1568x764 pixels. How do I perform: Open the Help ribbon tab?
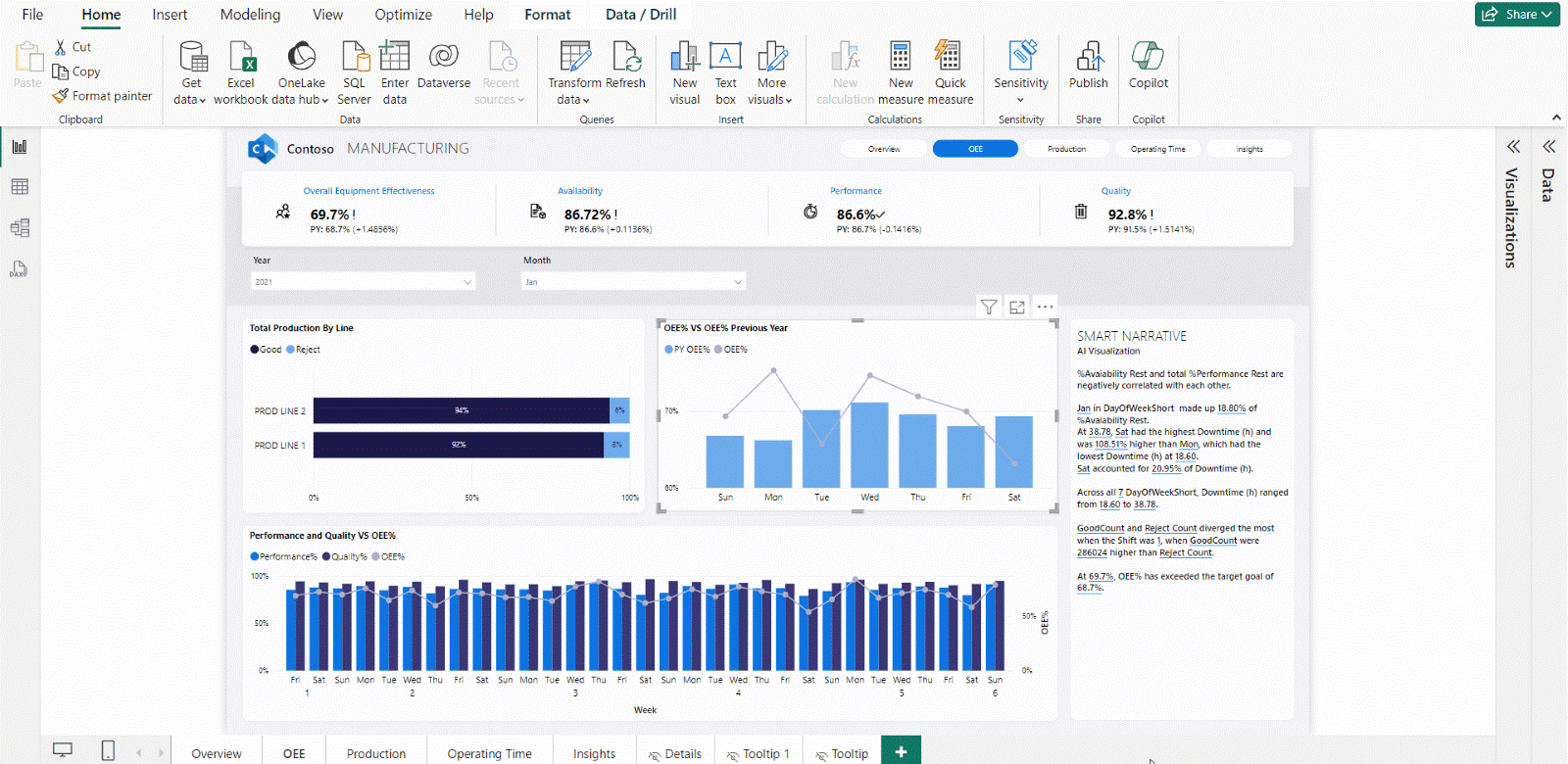pos(478,15)
